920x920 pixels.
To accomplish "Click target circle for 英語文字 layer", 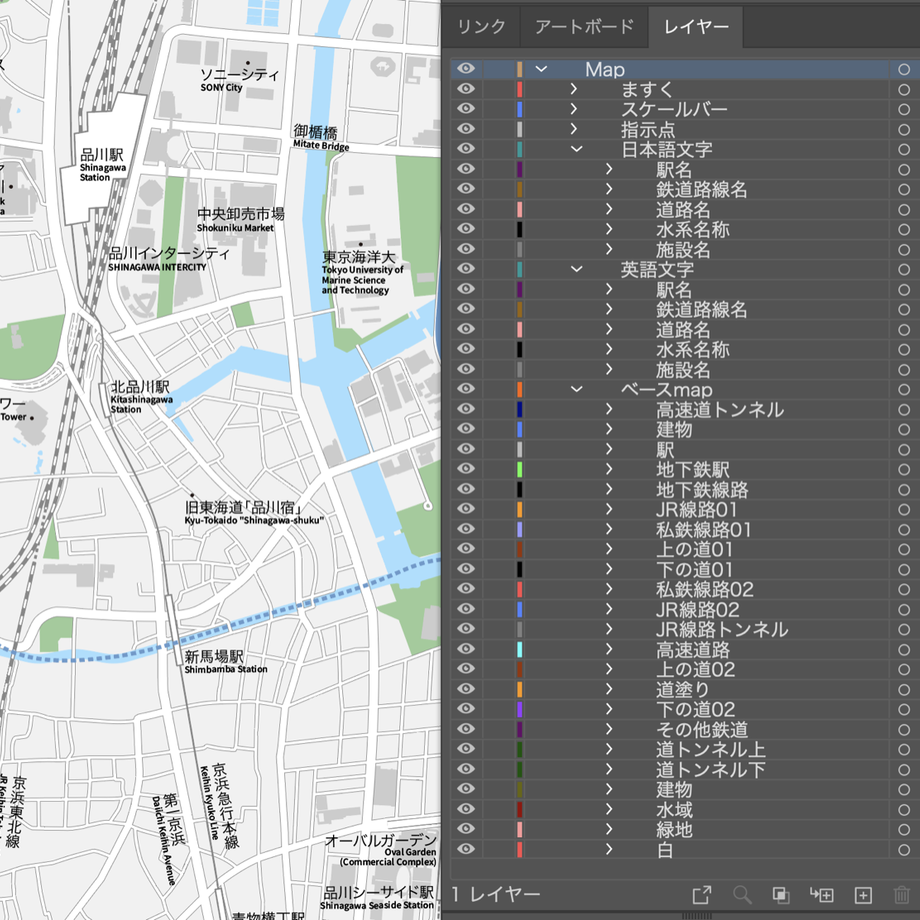I will (x=904, y=269).
